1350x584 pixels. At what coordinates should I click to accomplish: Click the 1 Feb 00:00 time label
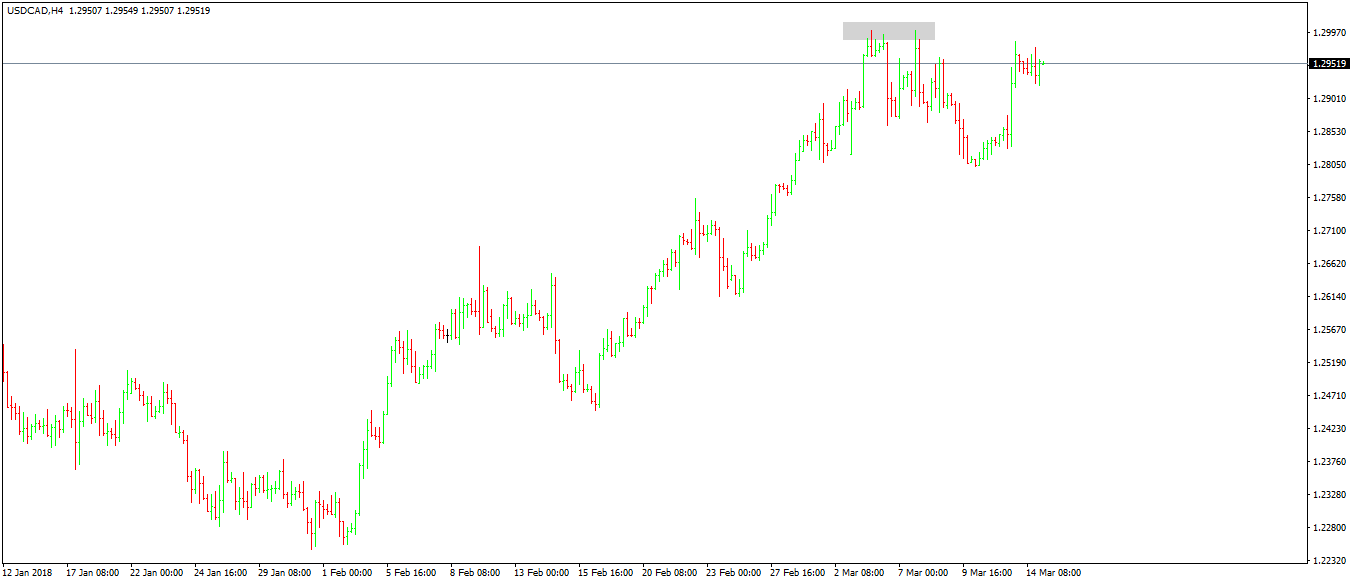coord(347,573)
